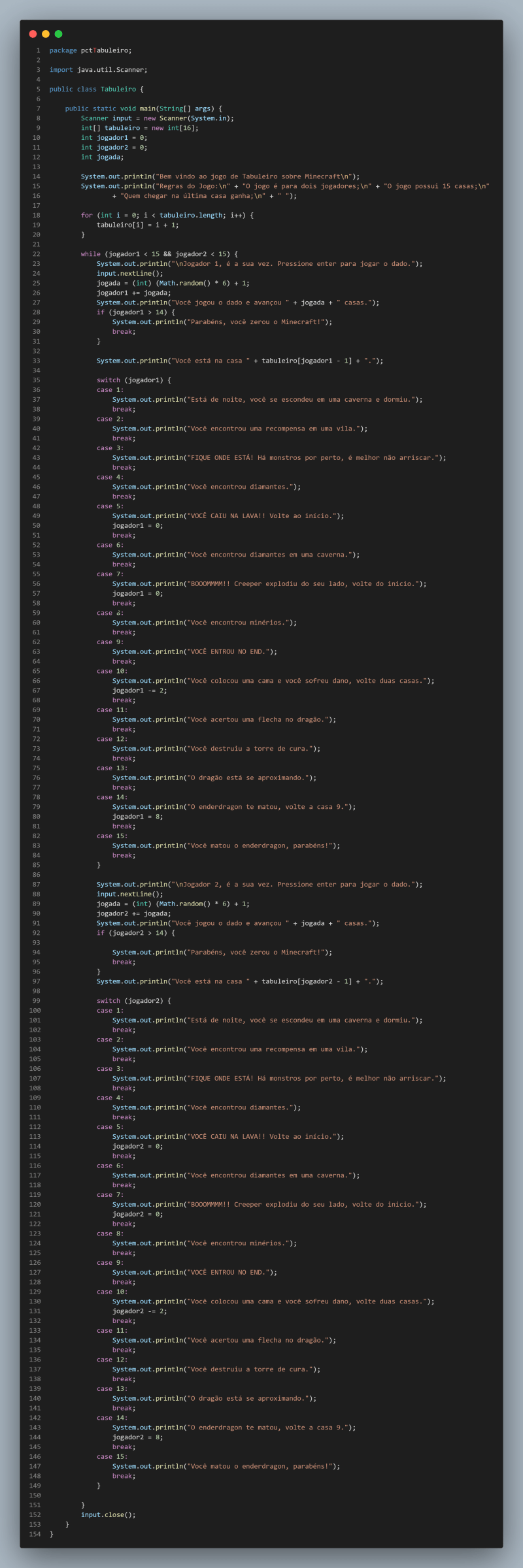
Task: Click line number 22 in the gutter
Action: (37, 254)
